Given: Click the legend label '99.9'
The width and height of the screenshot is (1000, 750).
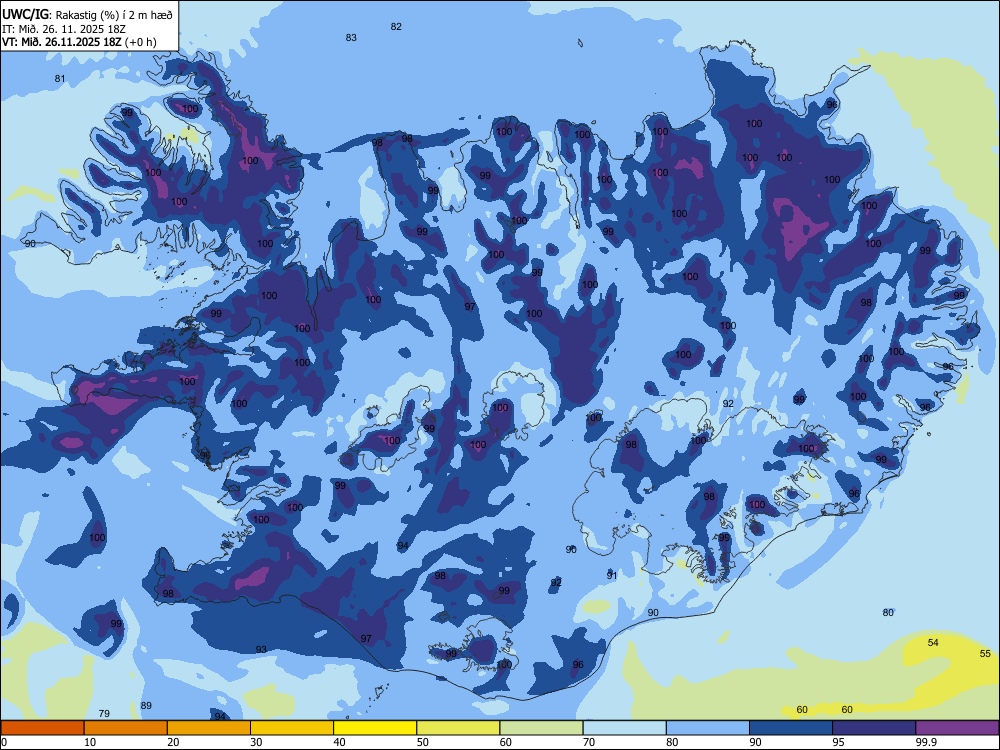Looking at the screenshot, I should [926, 742].
